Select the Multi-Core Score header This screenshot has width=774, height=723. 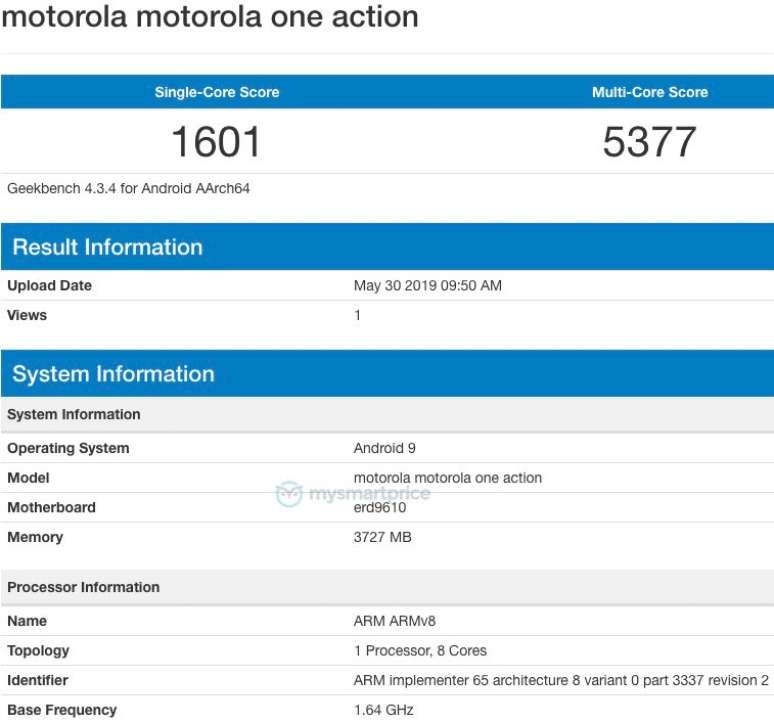tap(649, 92)
